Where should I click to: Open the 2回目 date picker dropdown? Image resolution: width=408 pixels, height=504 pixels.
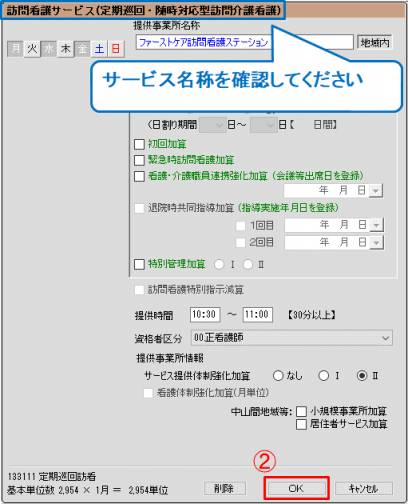click(x=377, y=242)
